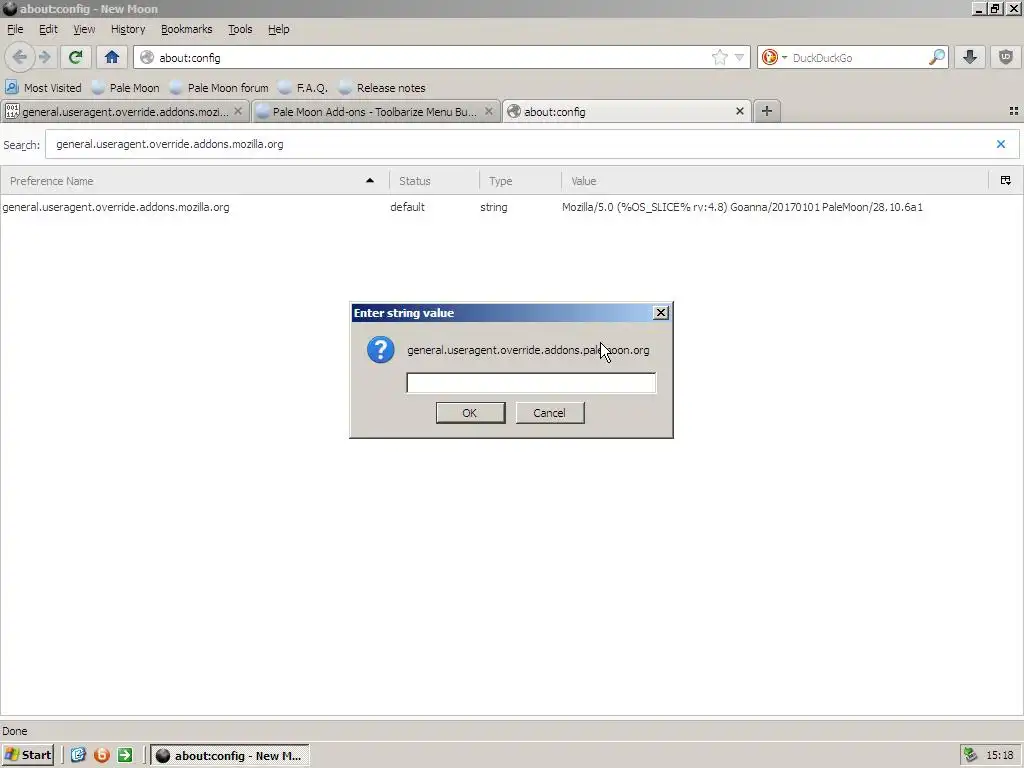
Task: Open the Pale Moon forum bookmark
Action: 219,88
